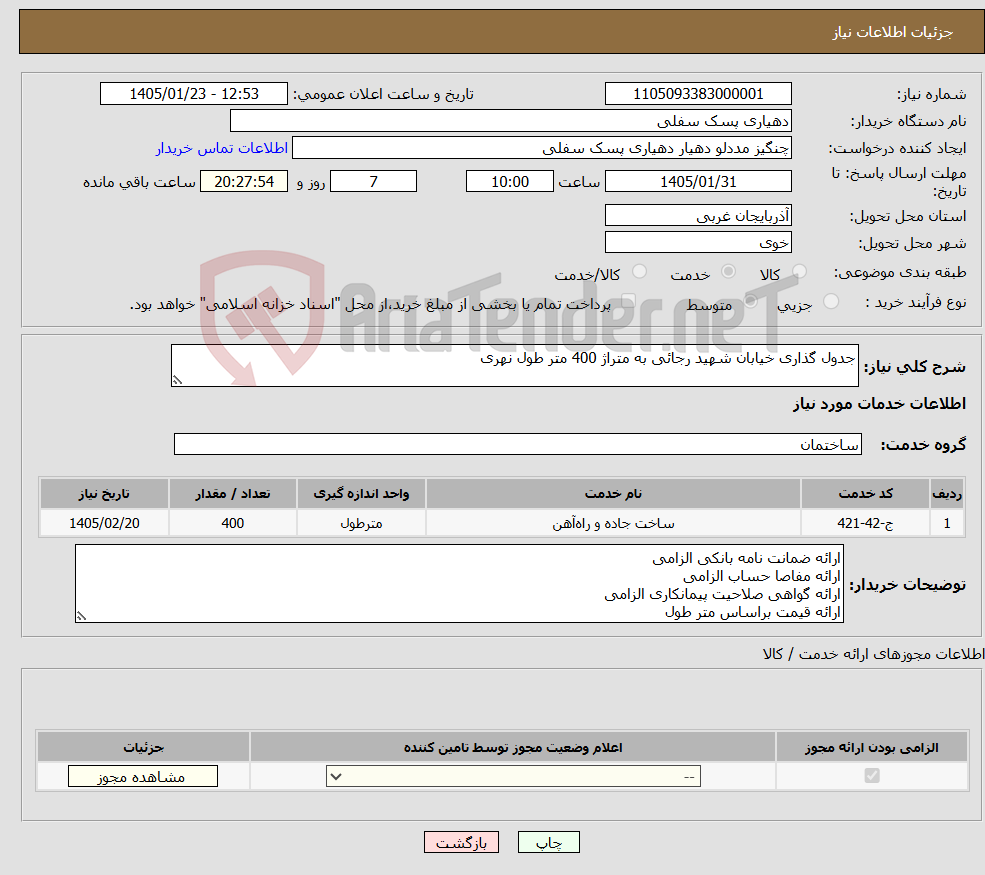Click the deadline date field 1405/01/31
Viewport: 985px width, 875px height.
coord(698,182)
